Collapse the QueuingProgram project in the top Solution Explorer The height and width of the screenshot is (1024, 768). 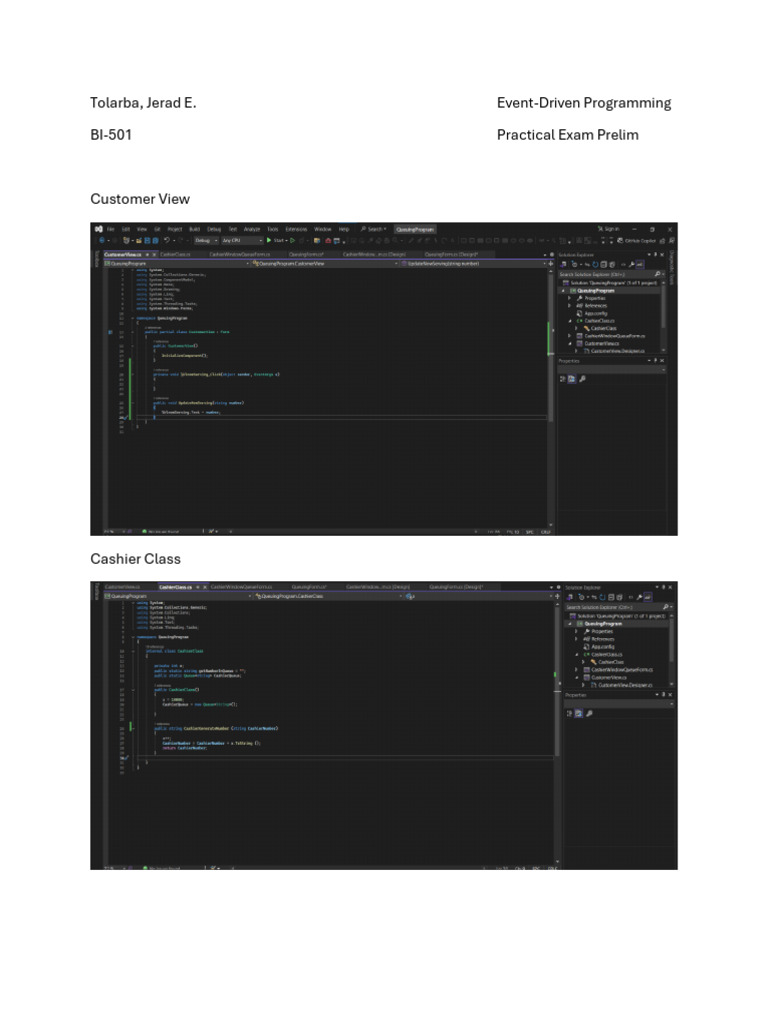(x=563, y=290)
